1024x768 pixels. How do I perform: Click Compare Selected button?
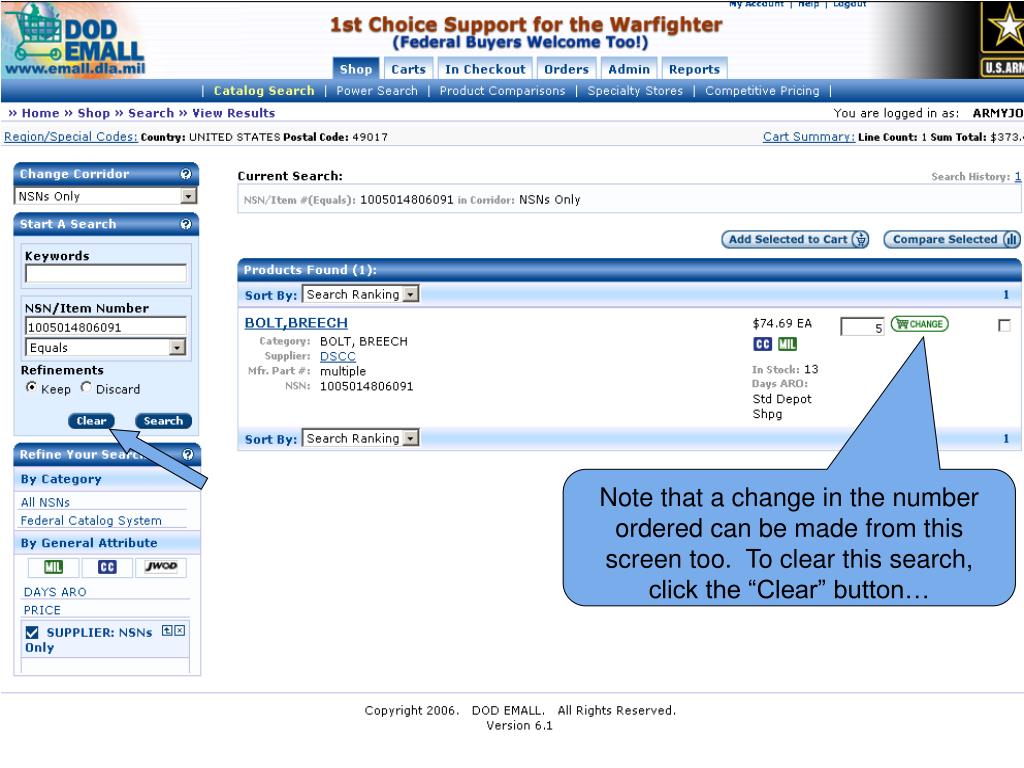tap(952, 239)
